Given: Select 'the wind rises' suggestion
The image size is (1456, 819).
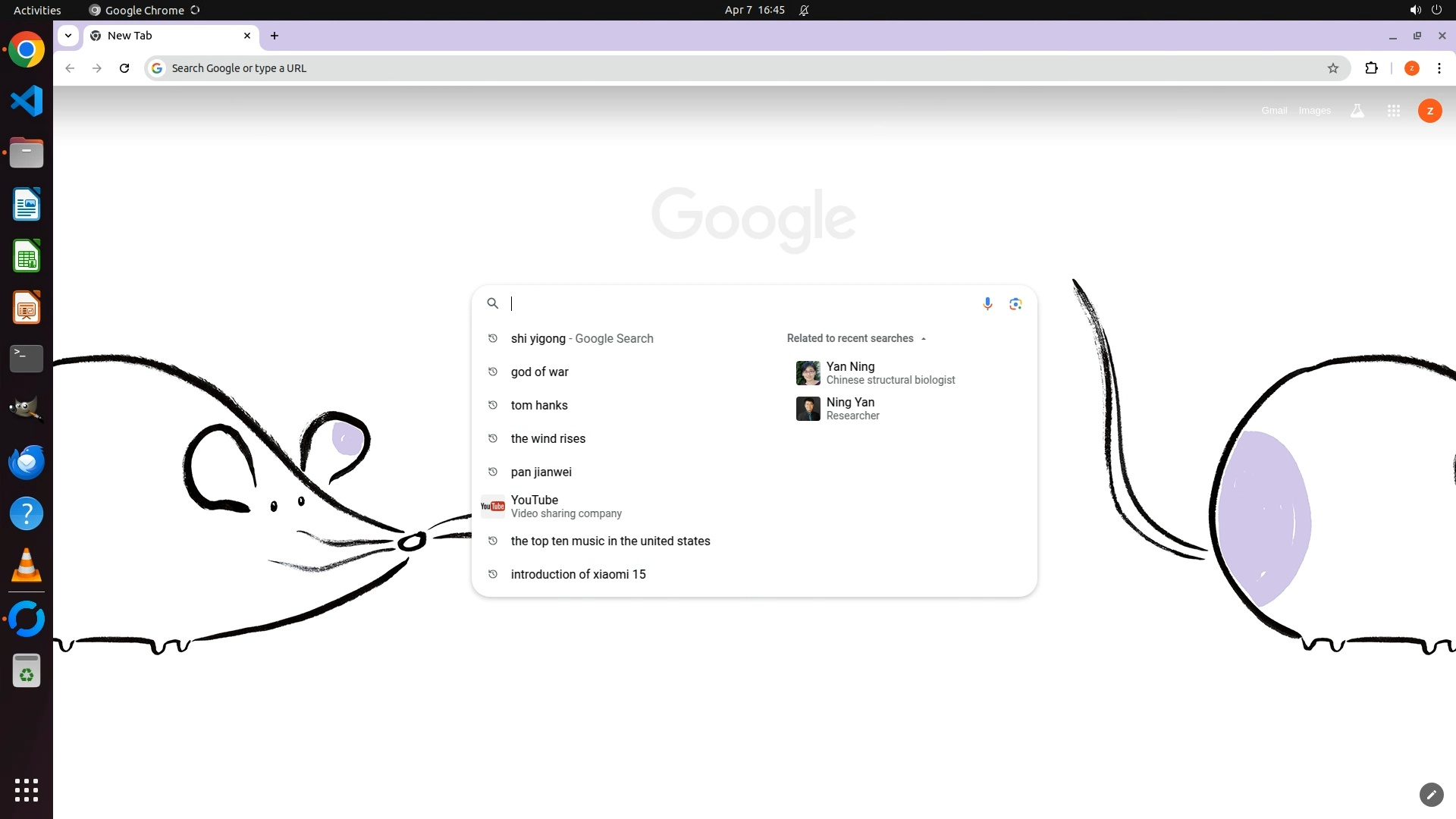Looking at the screenshot, I should pos(548,438).
